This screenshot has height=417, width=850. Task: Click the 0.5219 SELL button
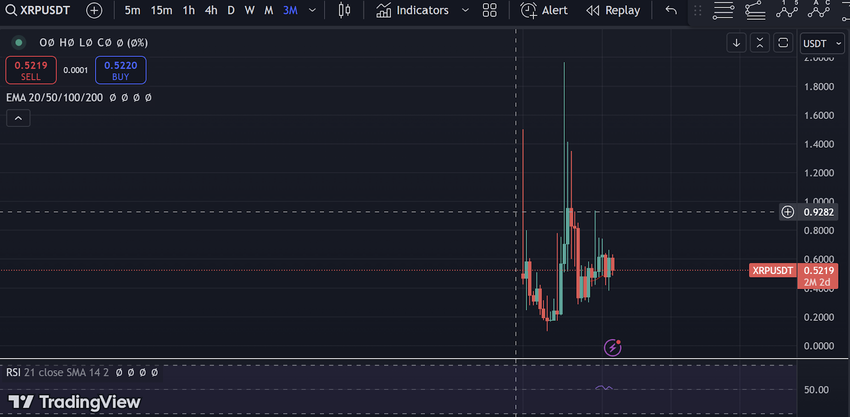pyautogui.click(x=31, y=70)
